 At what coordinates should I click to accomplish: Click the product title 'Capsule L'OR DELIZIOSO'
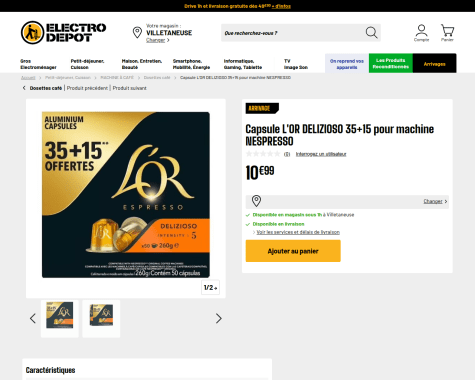(340, 135)
